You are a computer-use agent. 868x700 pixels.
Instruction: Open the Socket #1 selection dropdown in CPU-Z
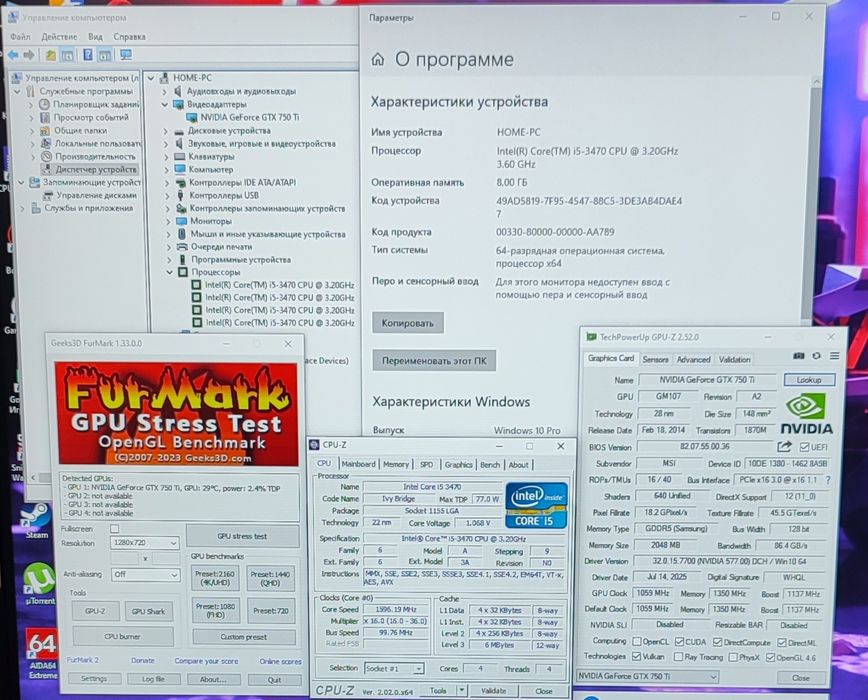[394, 668]
